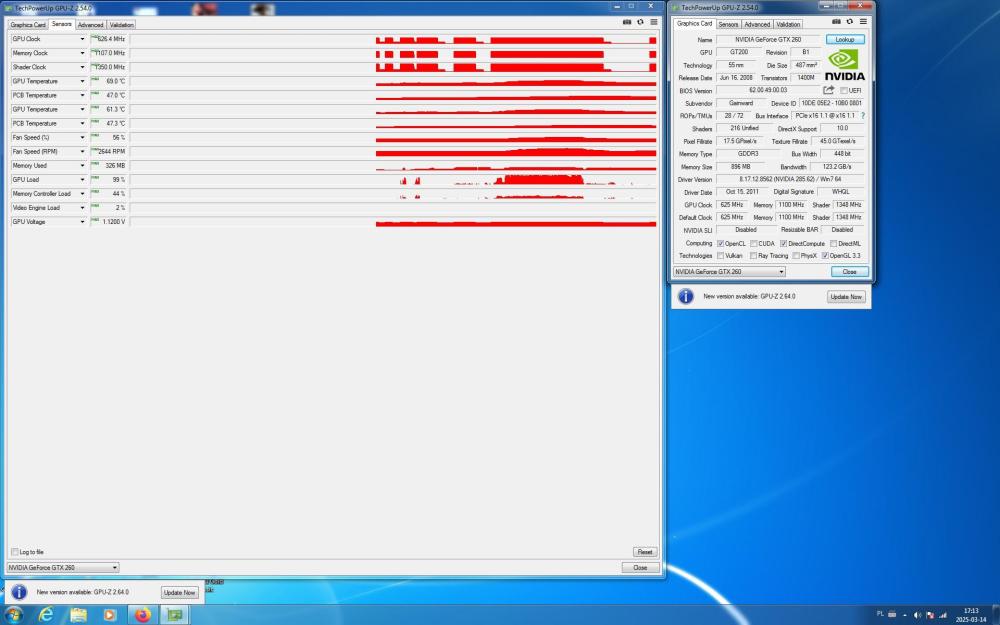Open Windows Media Player from taskbar

(110, 615)
